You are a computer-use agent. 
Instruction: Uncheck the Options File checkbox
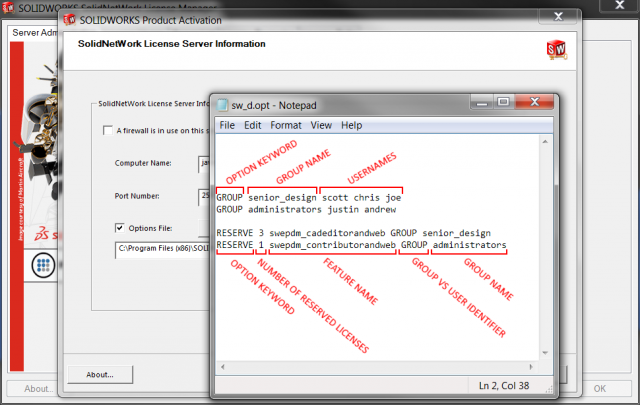120,228
